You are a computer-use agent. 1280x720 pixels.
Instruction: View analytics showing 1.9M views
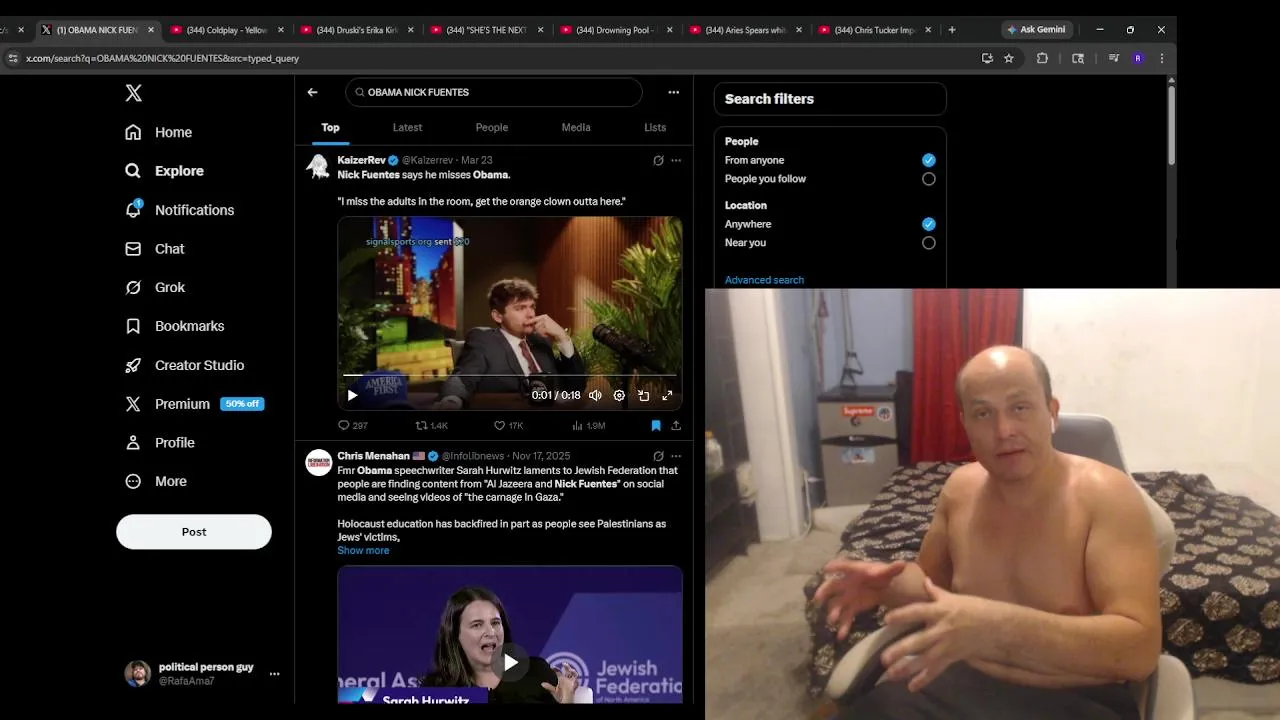tap(589, 425)
